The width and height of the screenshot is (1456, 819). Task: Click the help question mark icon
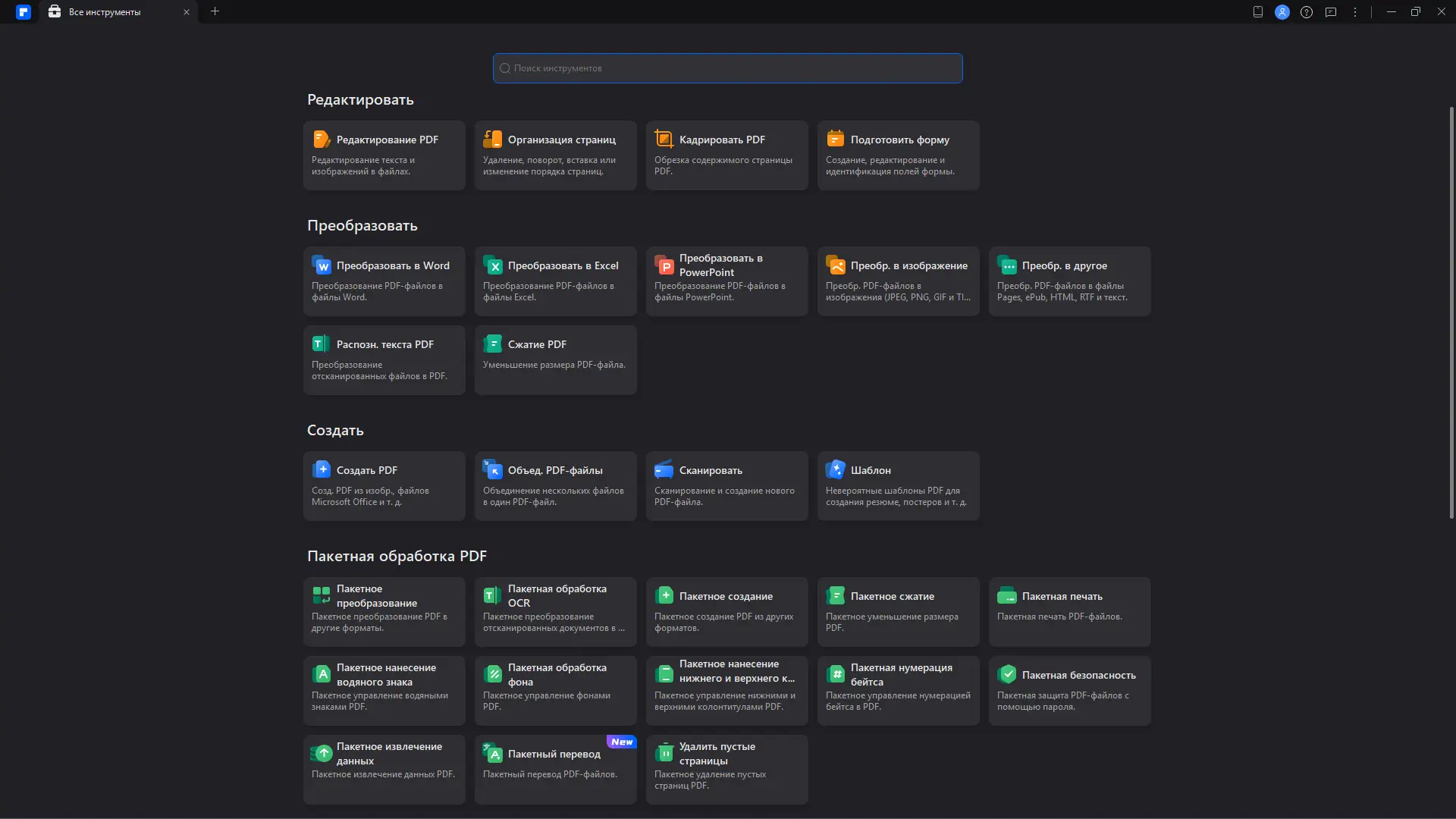pos(1307,12)
